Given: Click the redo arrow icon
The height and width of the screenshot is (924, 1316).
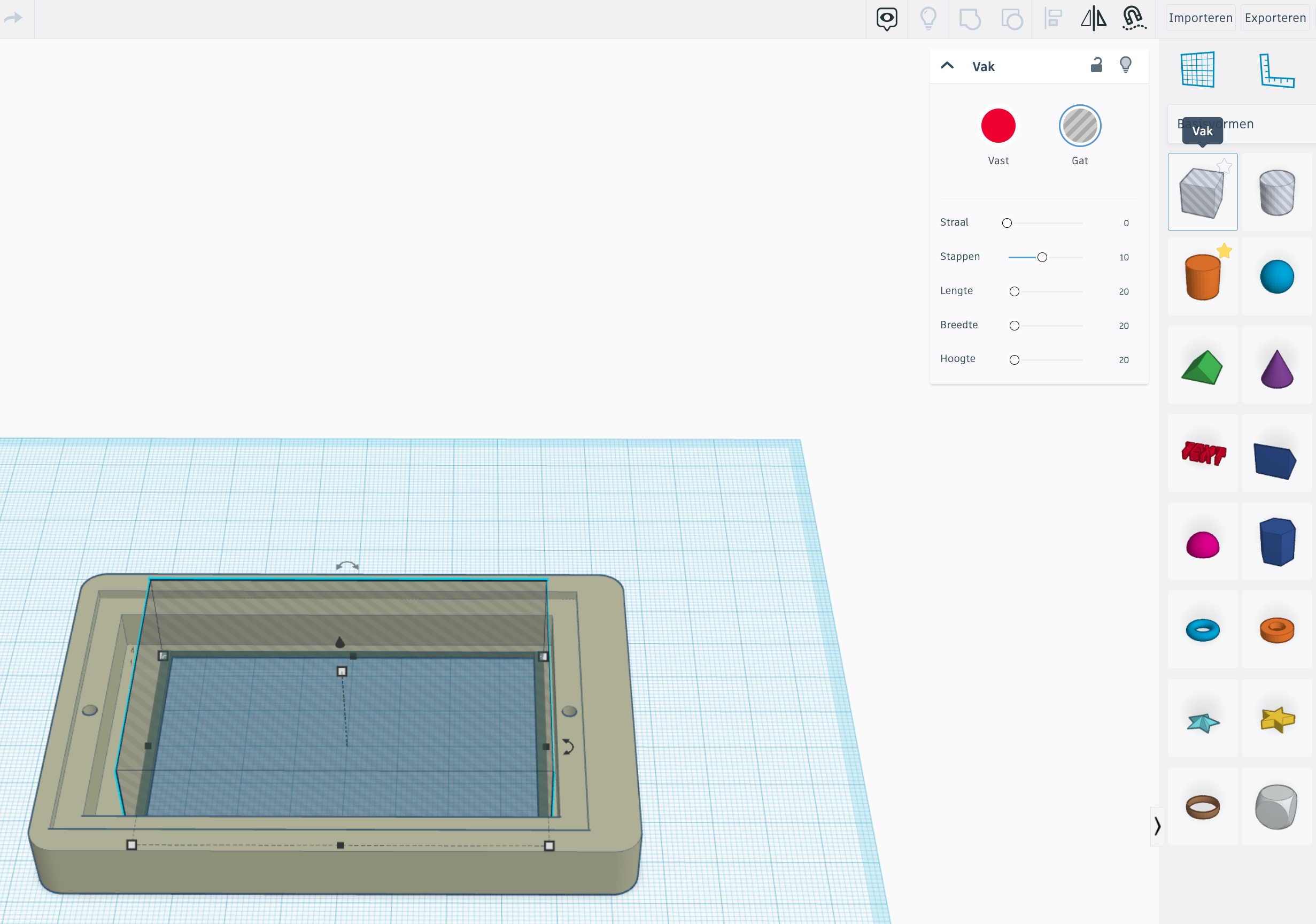Looking at the screenshot, I should pyautogui.click(x=13, y=18).
